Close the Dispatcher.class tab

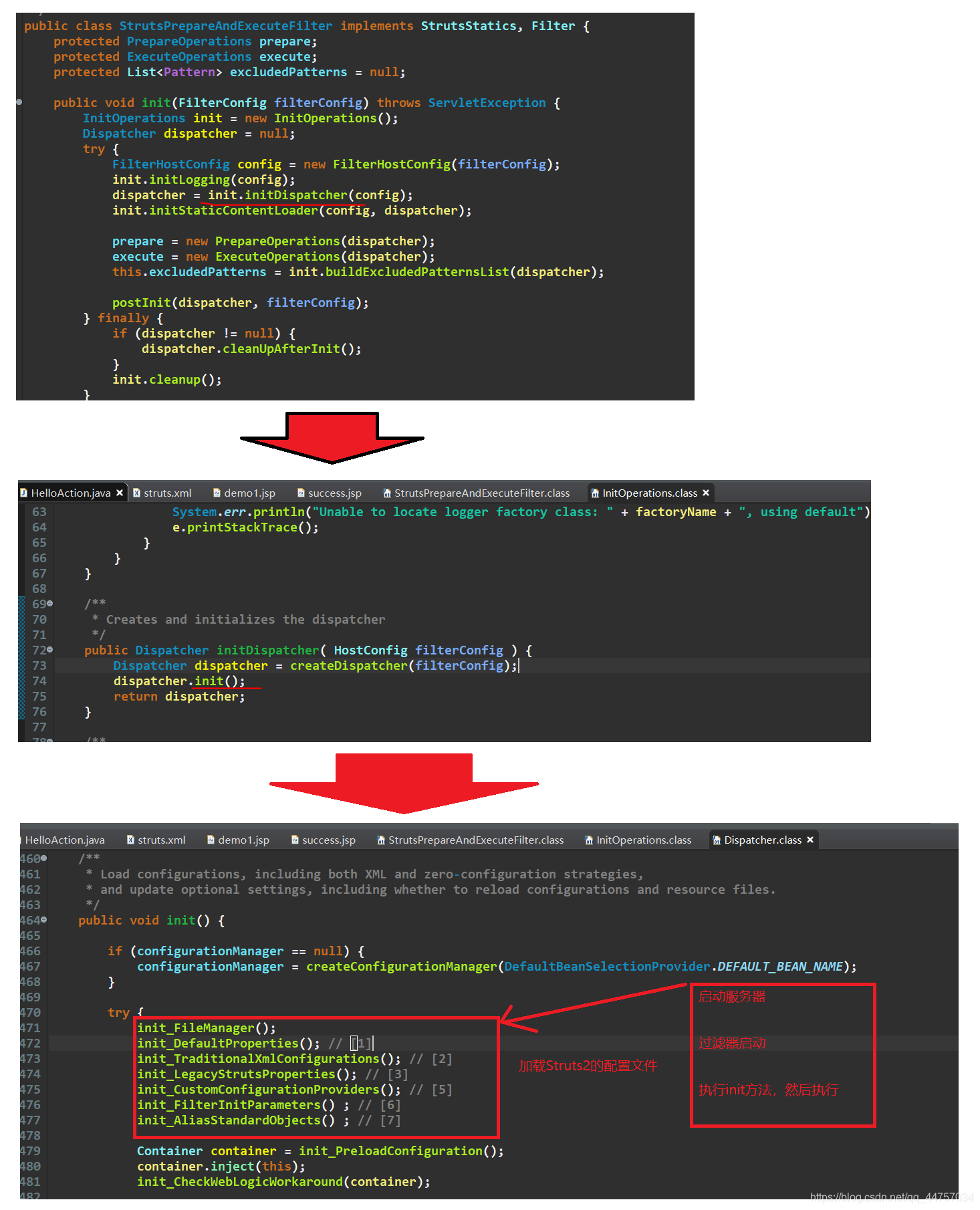810,840
